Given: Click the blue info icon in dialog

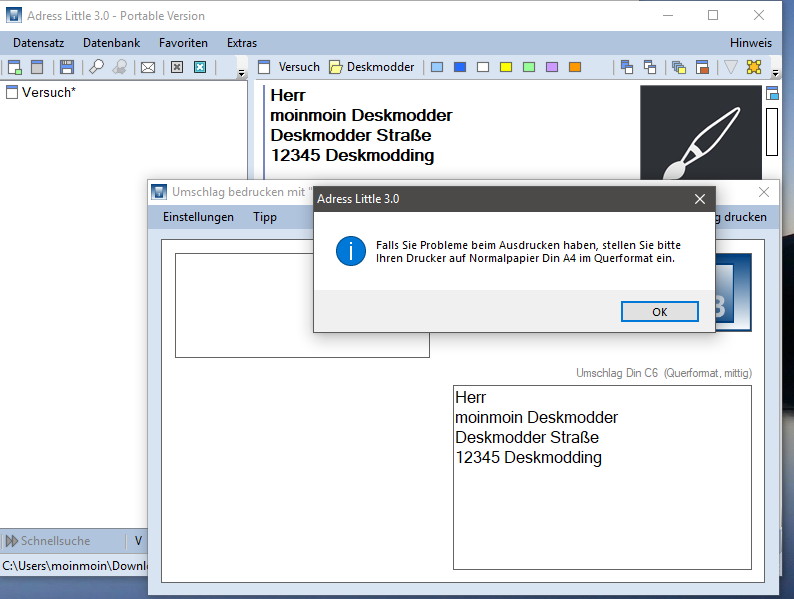Looking at the screenshot, I should [350, 251].
